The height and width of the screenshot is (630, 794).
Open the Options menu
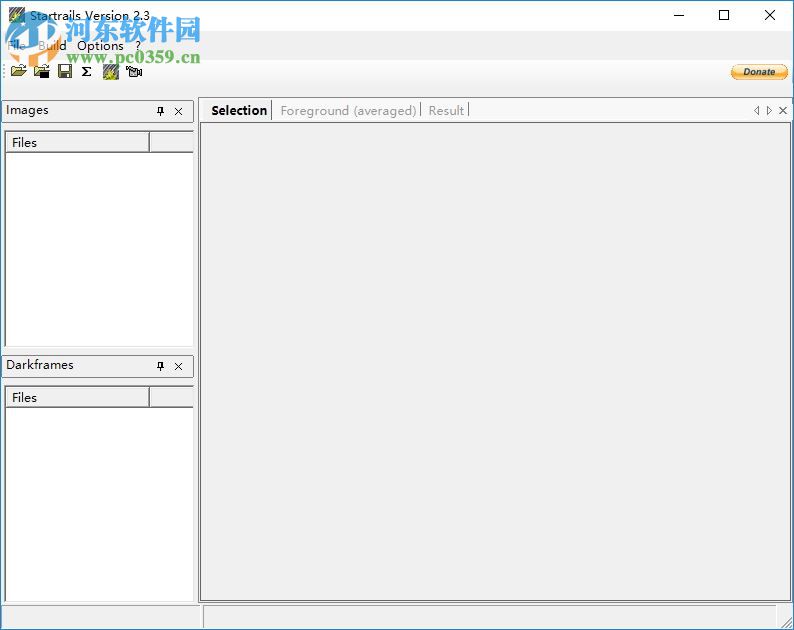point(100,46)
